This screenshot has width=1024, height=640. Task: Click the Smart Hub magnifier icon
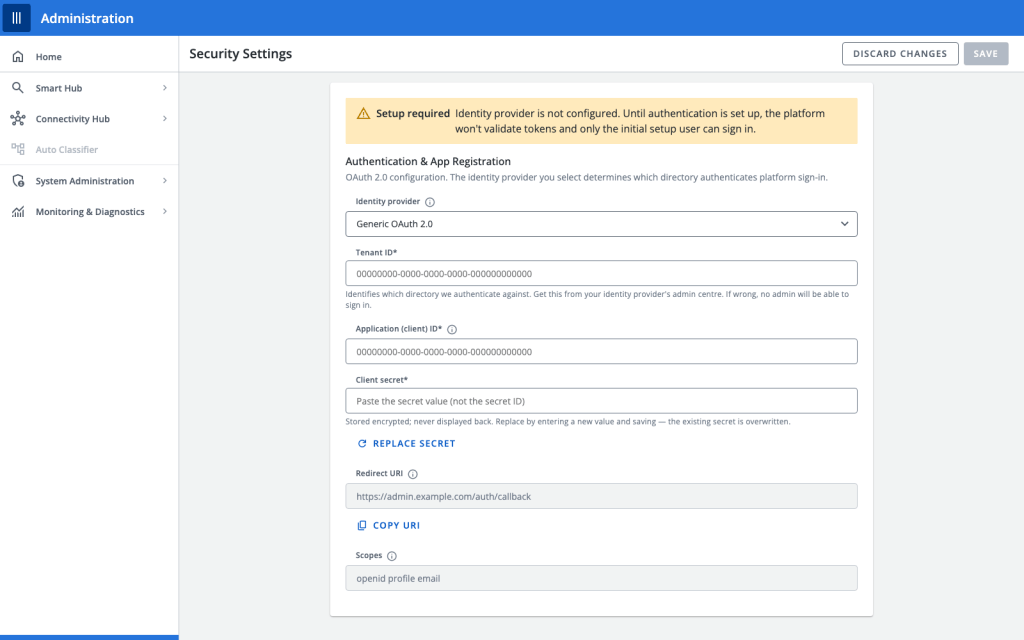pyautogui.click(x=18, y=88)
